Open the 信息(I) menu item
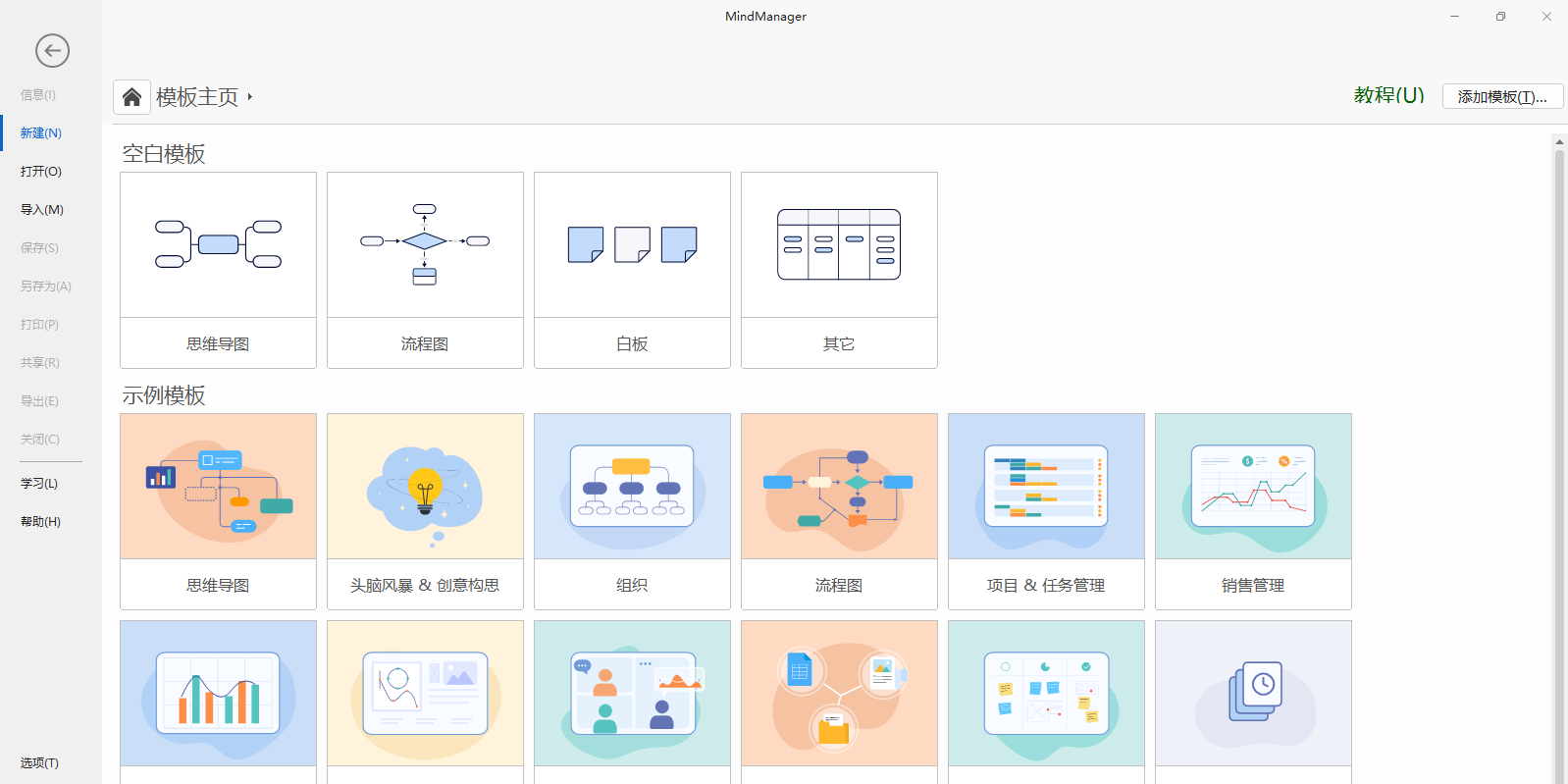1568x784 pixels. click(x=38, y=95)
